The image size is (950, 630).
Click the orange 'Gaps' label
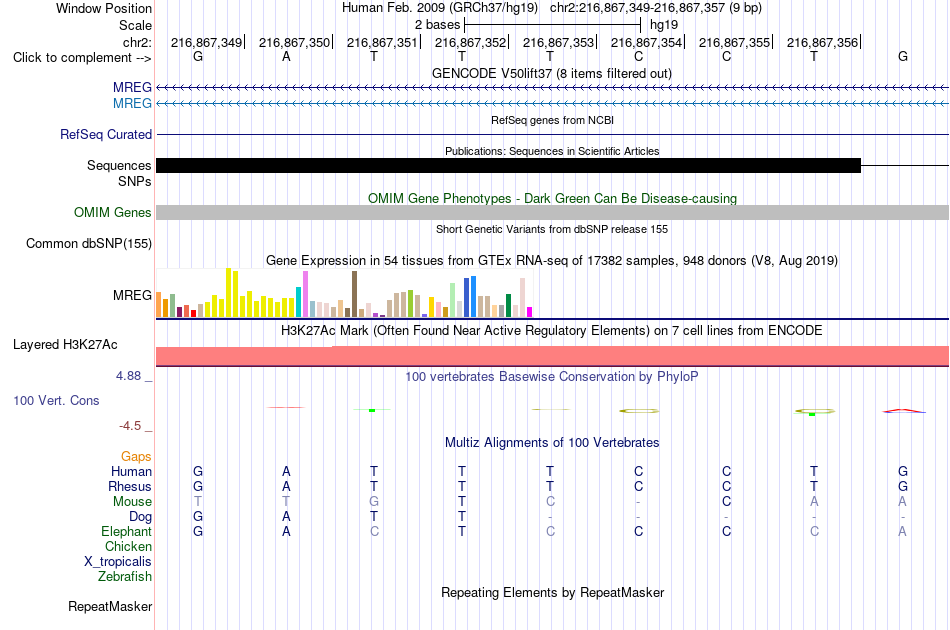pos(136,457)
